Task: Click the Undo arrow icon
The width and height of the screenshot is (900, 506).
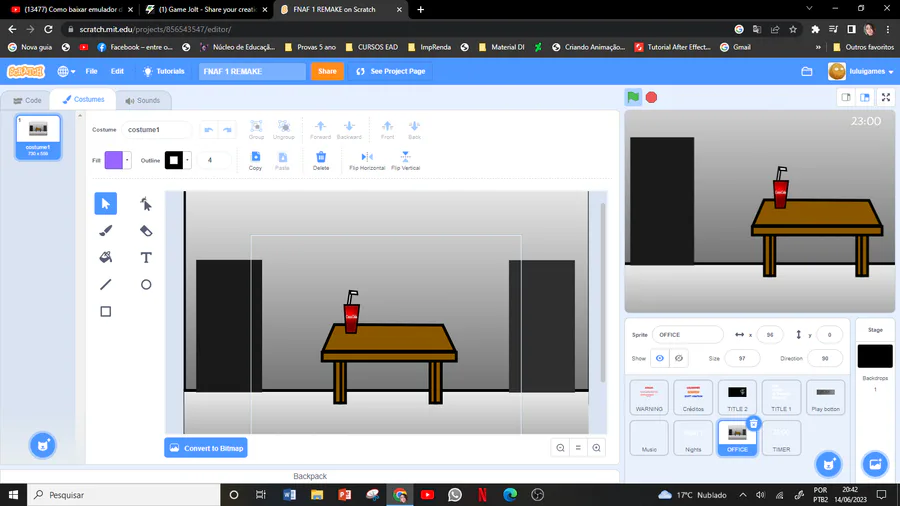Action: click(x=208, y=130)
